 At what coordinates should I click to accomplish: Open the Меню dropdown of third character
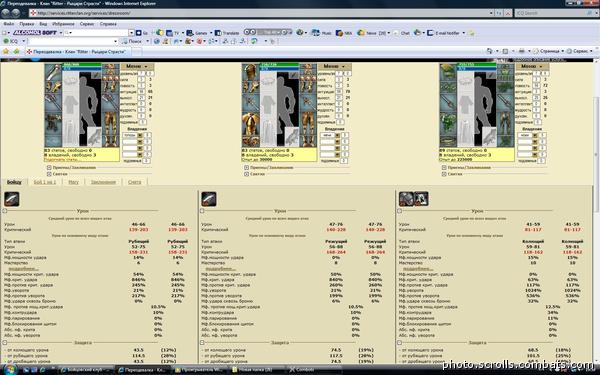coord(532,67)
